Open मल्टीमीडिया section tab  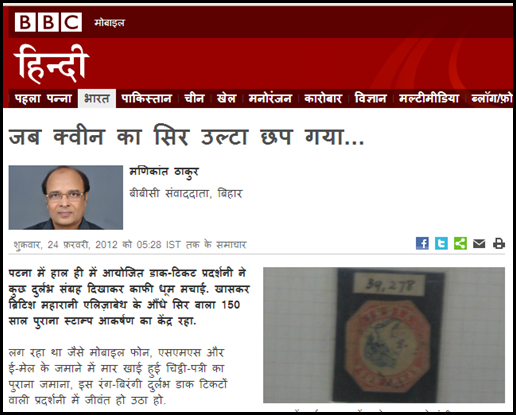[429, 99]
